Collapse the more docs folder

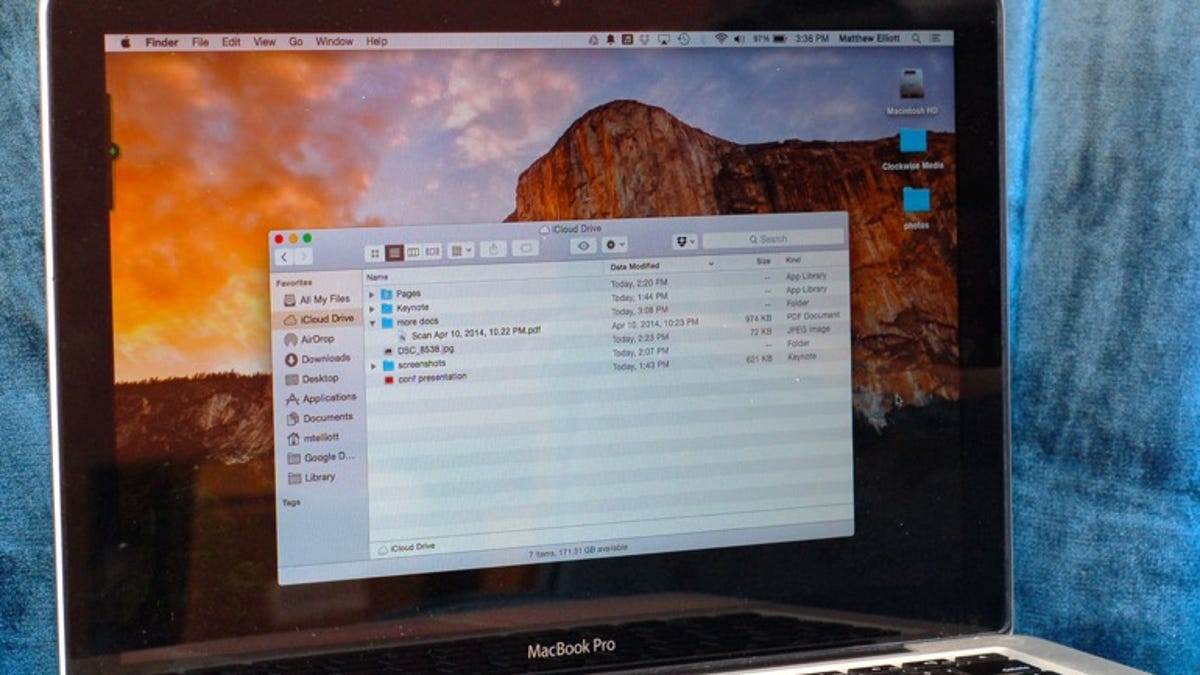(372, 323)
